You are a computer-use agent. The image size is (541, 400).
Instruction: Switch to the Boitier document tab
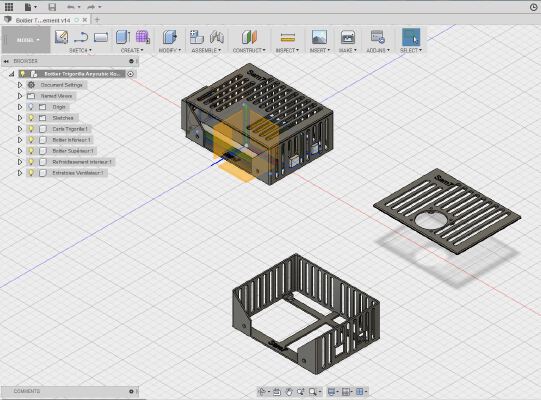tap(43, 20)
